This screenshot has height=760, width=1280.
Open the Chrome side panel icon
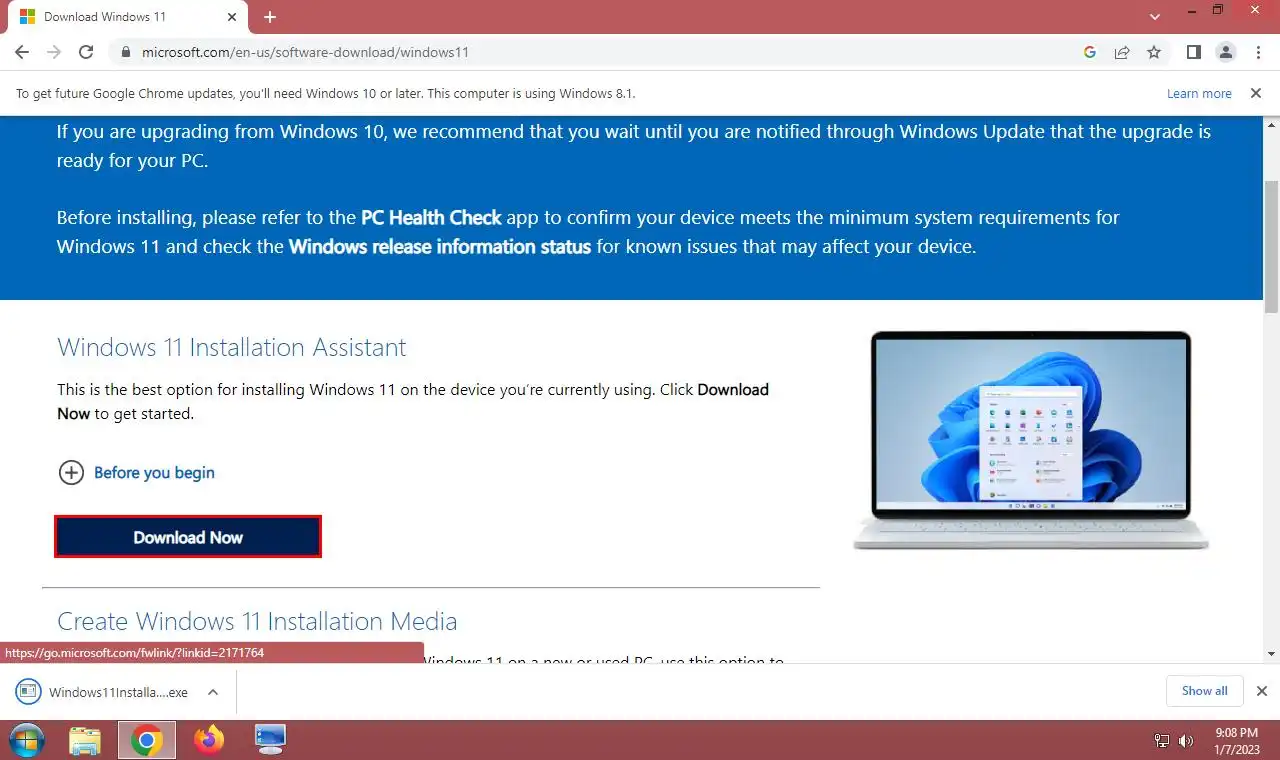click(x=1193, y=52)
